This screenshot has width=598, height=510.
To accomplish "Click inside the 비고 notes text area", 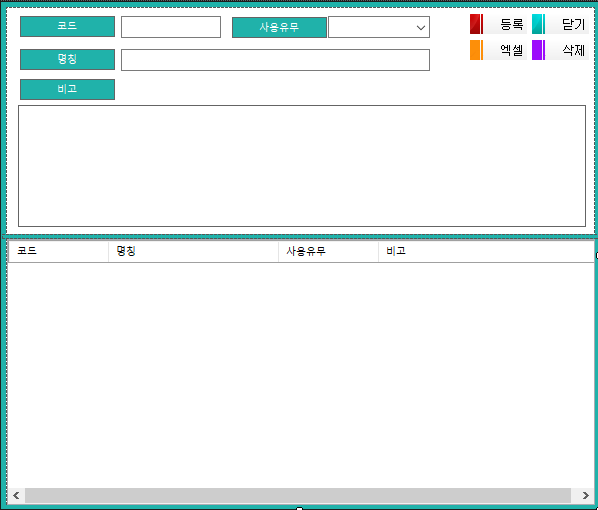I will [302, 166].
